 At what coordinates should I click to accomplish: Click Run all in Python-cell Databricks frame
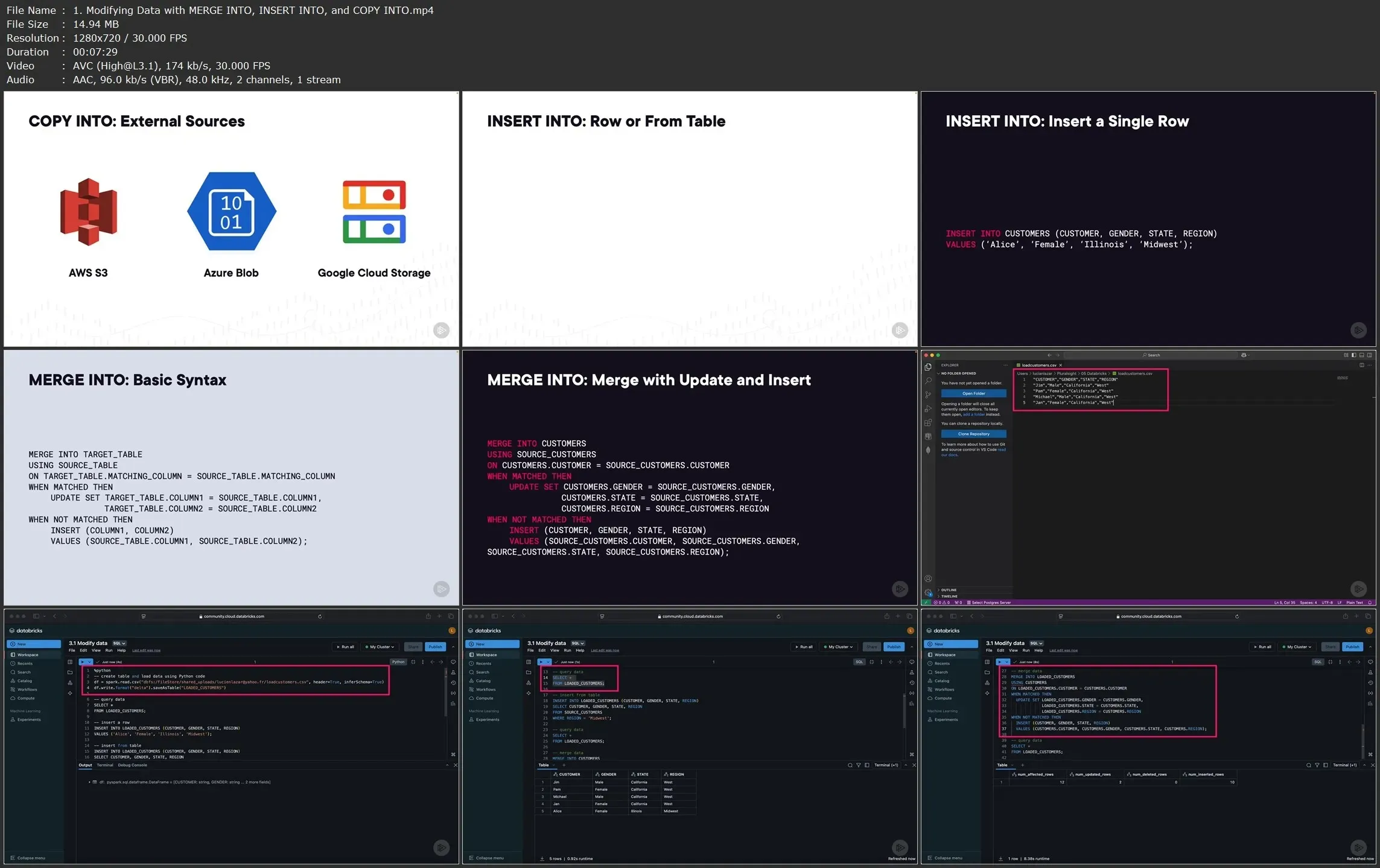[x=346, y=647]
